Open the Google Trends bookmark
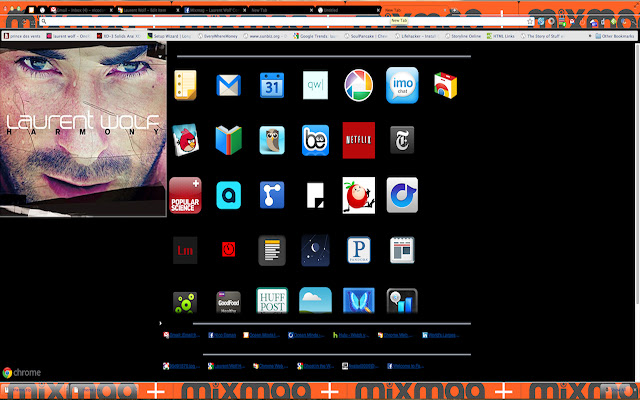The height and width of the screenshot is (400, 640). [x=316, y=36]
